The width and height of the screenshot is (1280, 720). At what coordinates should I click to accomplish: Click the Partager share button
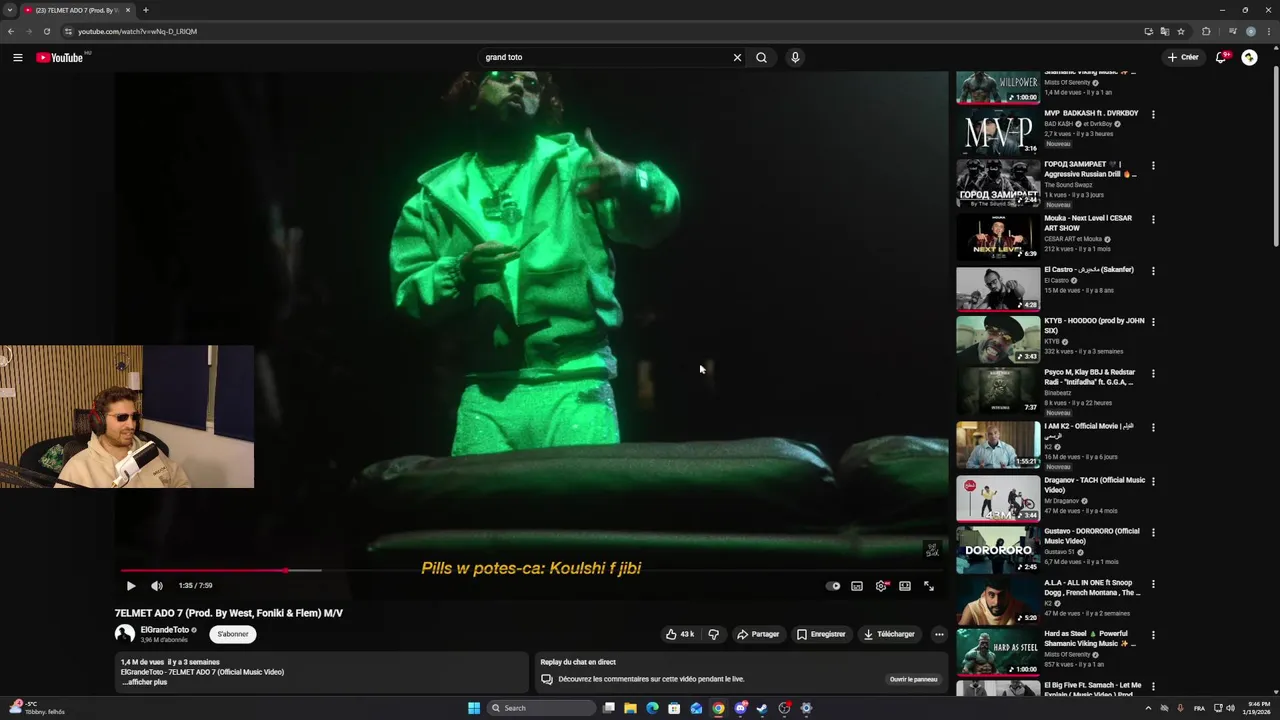758,634
